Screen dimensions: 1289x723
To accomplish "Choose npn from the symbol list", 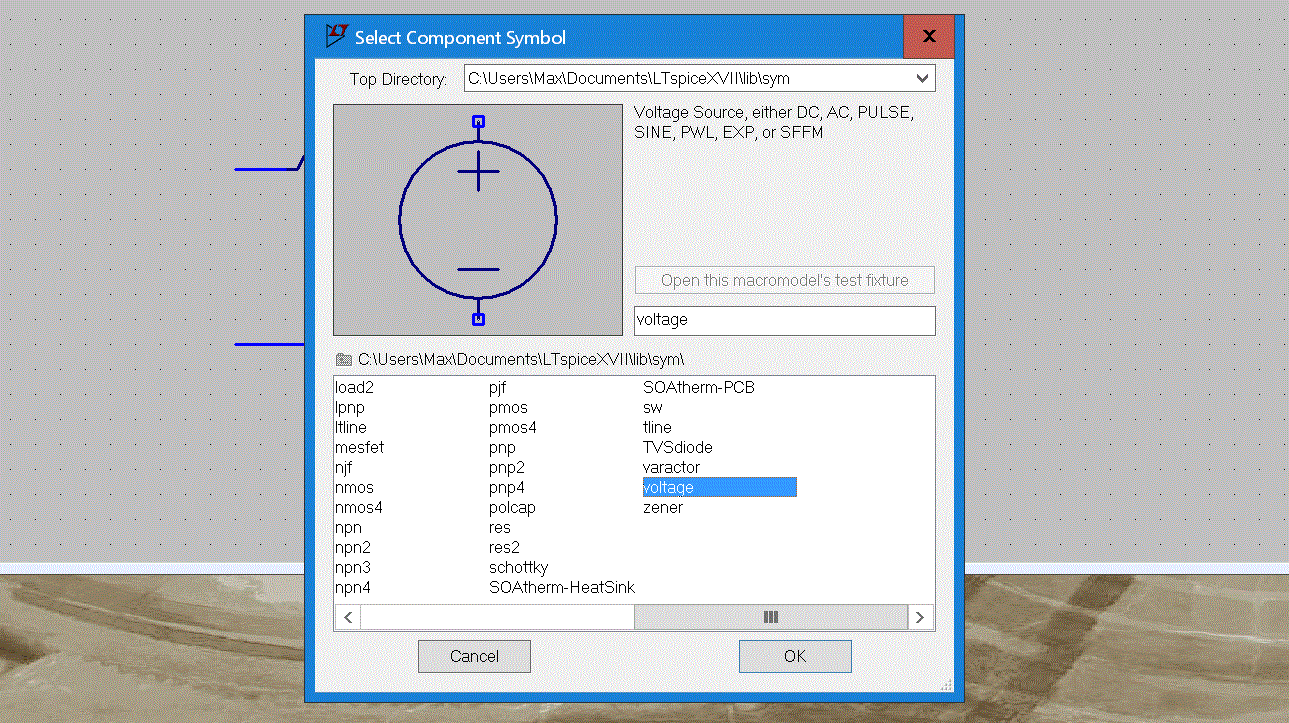I will click(x=349, y=527).
